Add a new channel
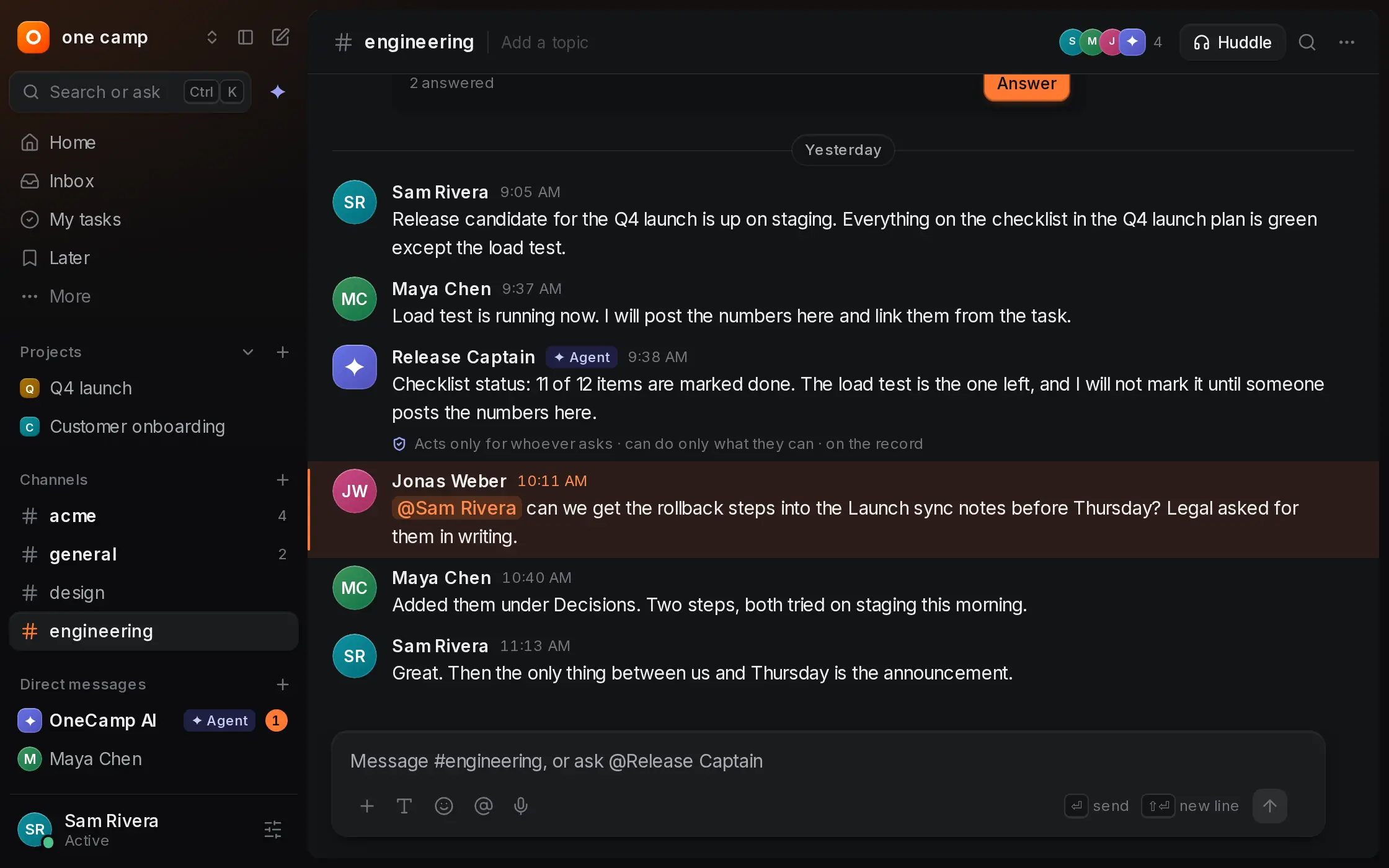1389x868 pixels. [x=283, y=480]
